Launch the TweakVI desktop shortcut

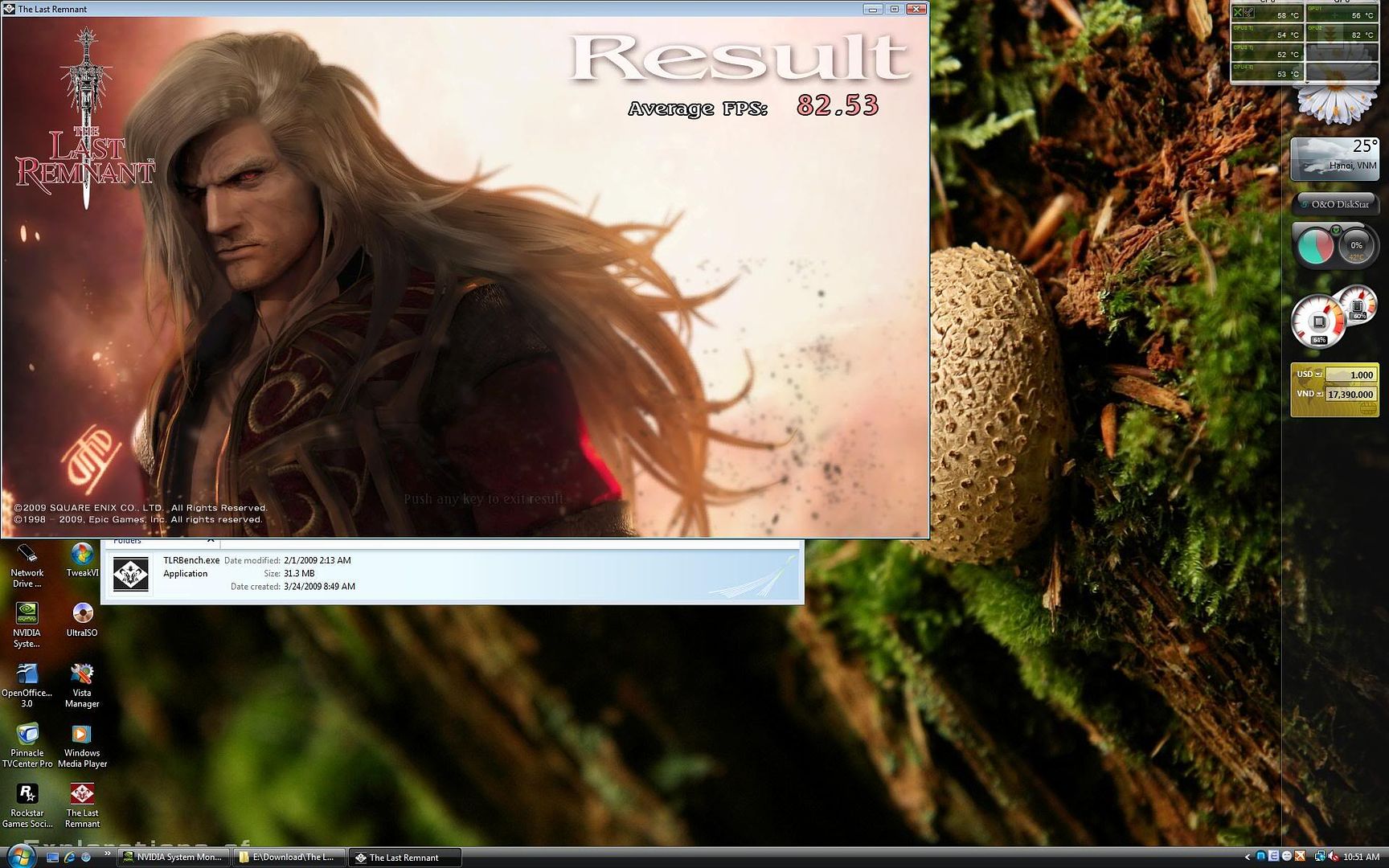[x=82, y=560]
